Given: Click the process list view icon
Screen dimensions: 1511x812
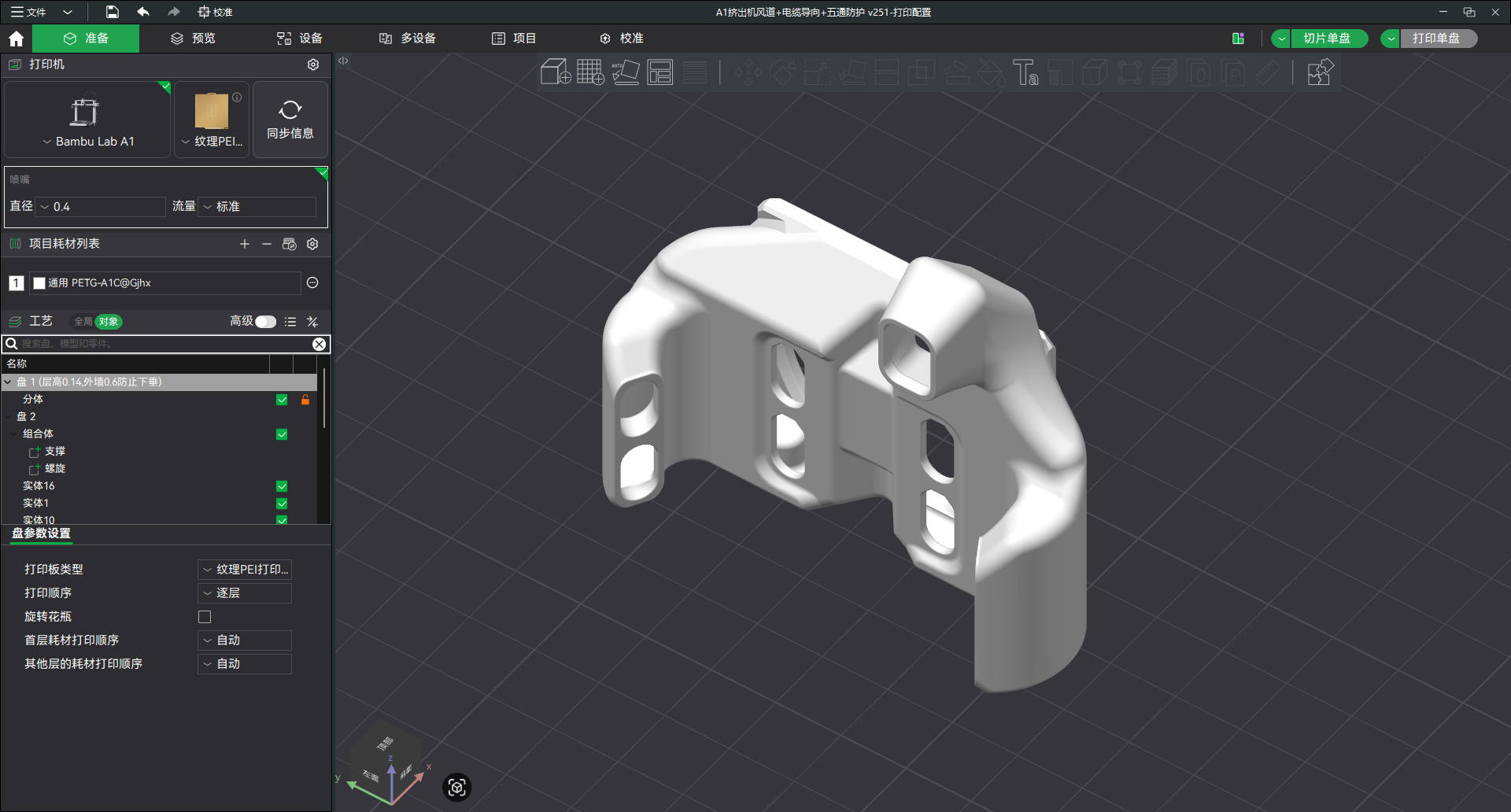Looking at the screenshot, I should (x=290, y=322).
